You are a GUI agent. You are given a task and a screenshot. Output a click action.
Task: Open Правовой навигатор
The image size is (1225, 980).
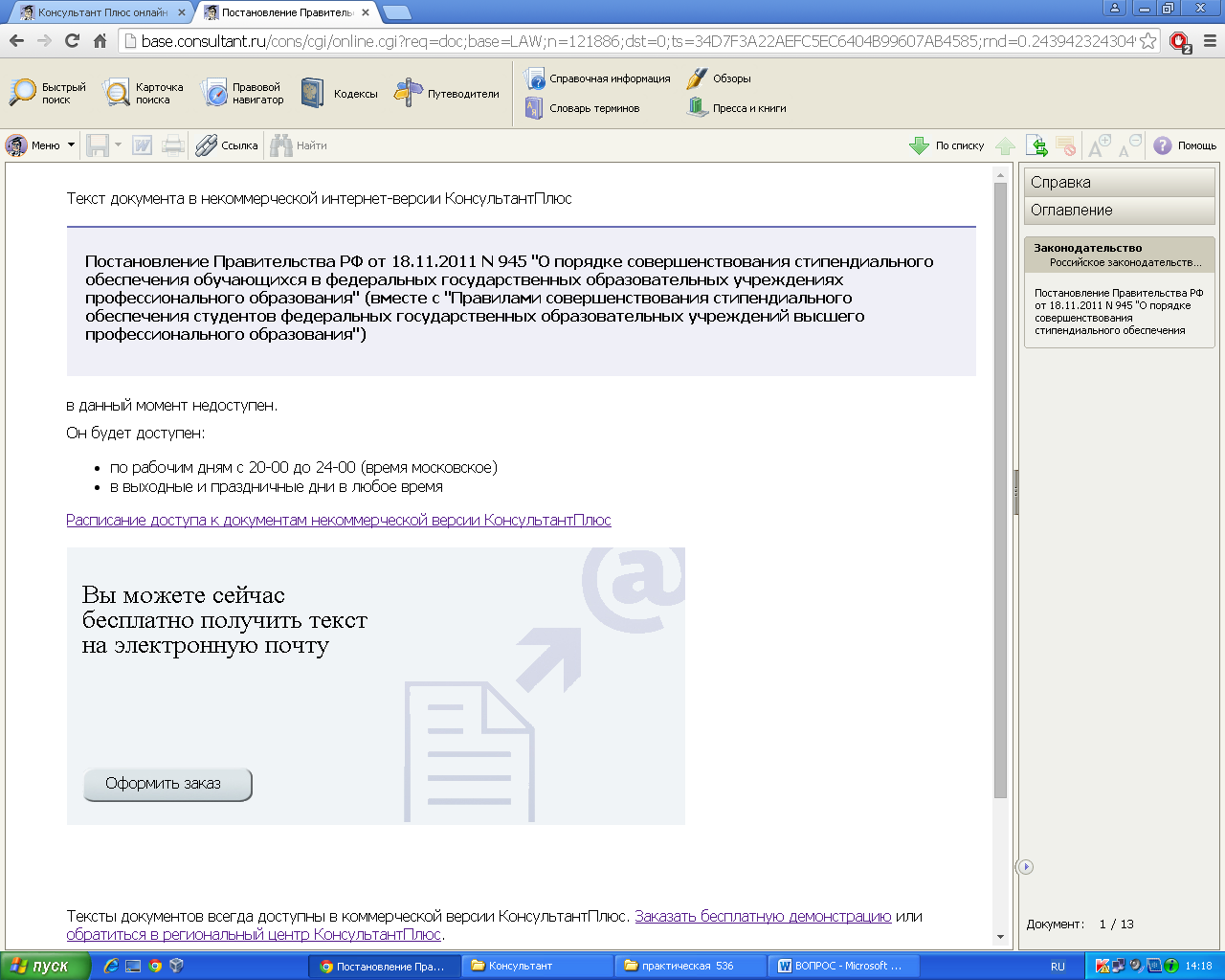242,93
